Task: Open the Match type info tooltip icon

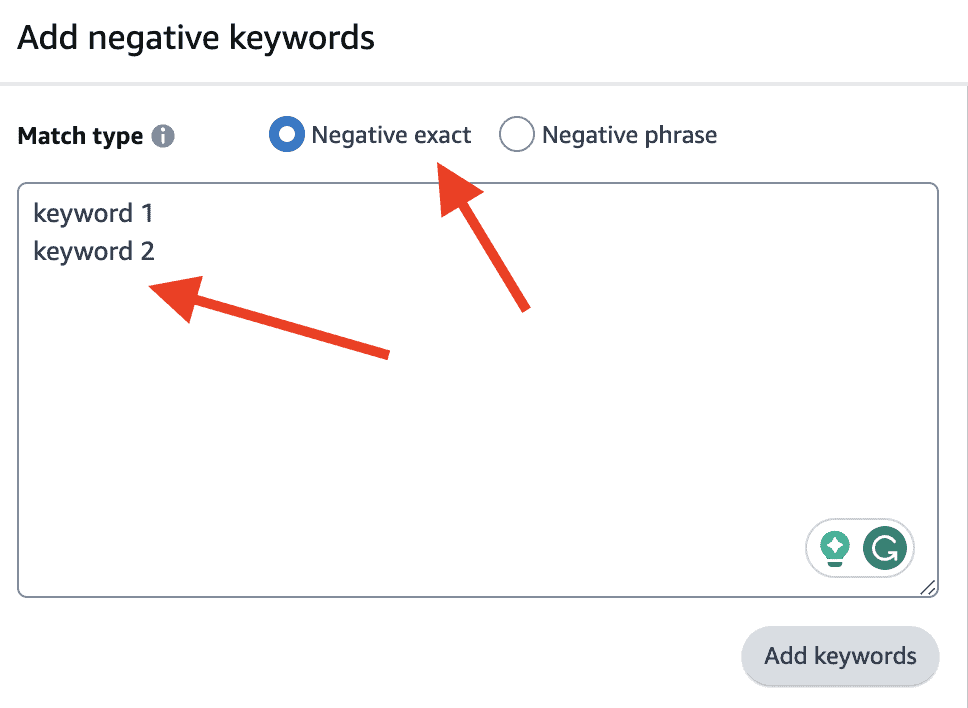Action: pos(163,136)
